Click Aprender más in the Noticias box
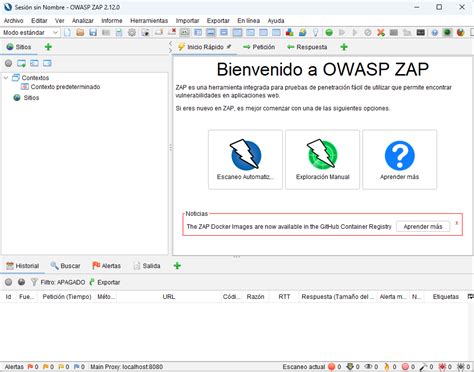Screen dimensions: 474x372 [x=423, y=227]
